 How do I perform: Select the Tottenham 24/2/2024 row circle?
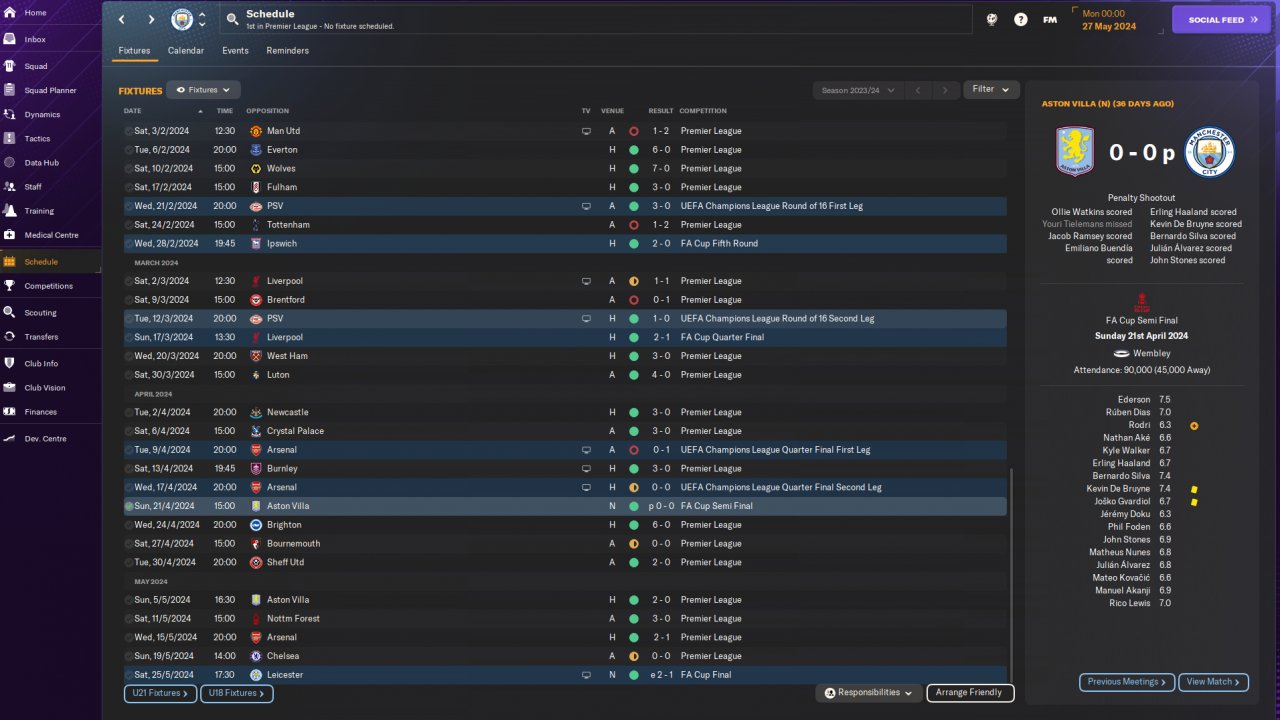coord(129,225)
